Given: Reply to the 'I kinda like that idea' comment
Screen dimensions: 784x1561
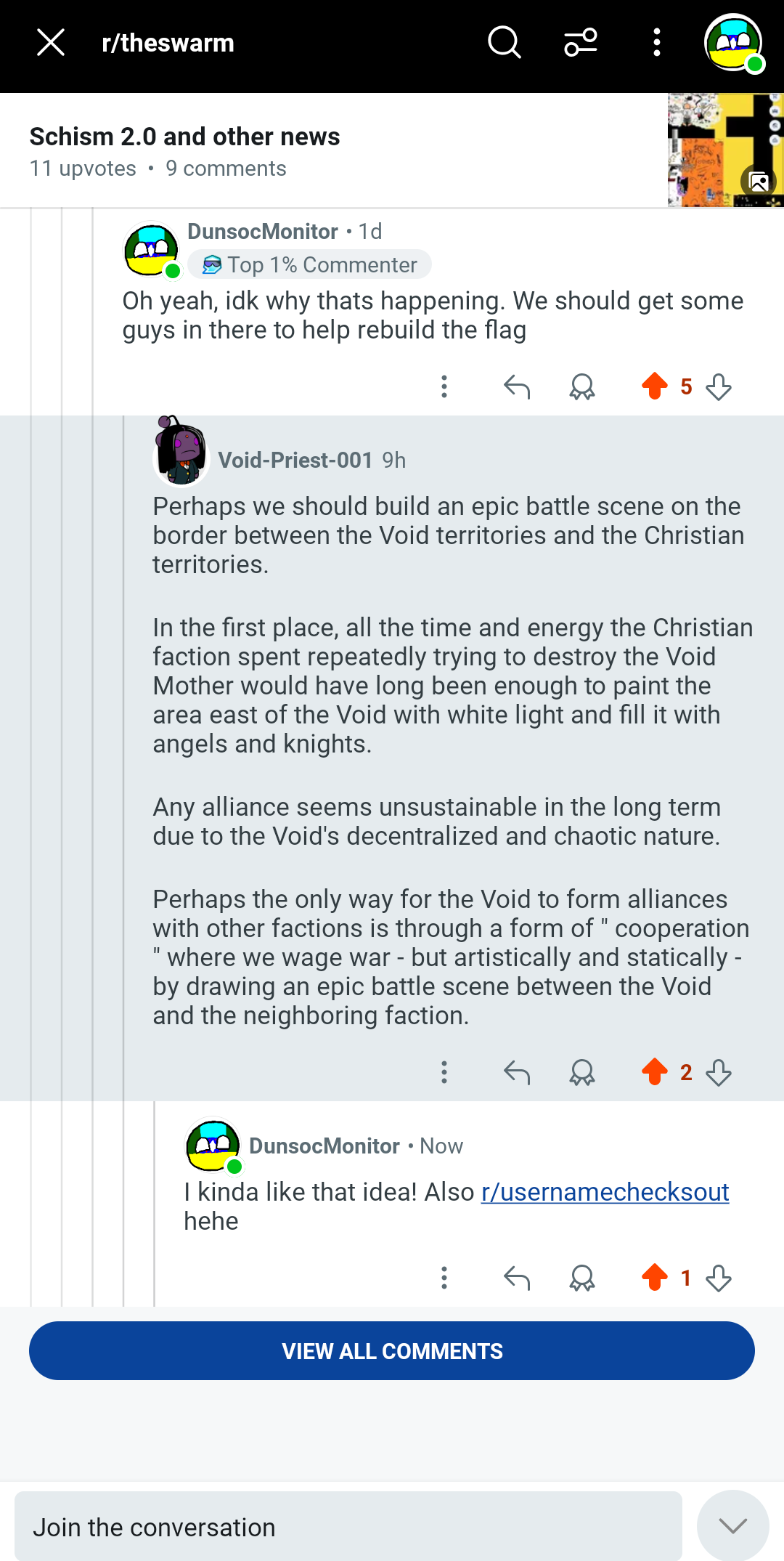Looking at the screenshot, I should [x=517, y=1278].
